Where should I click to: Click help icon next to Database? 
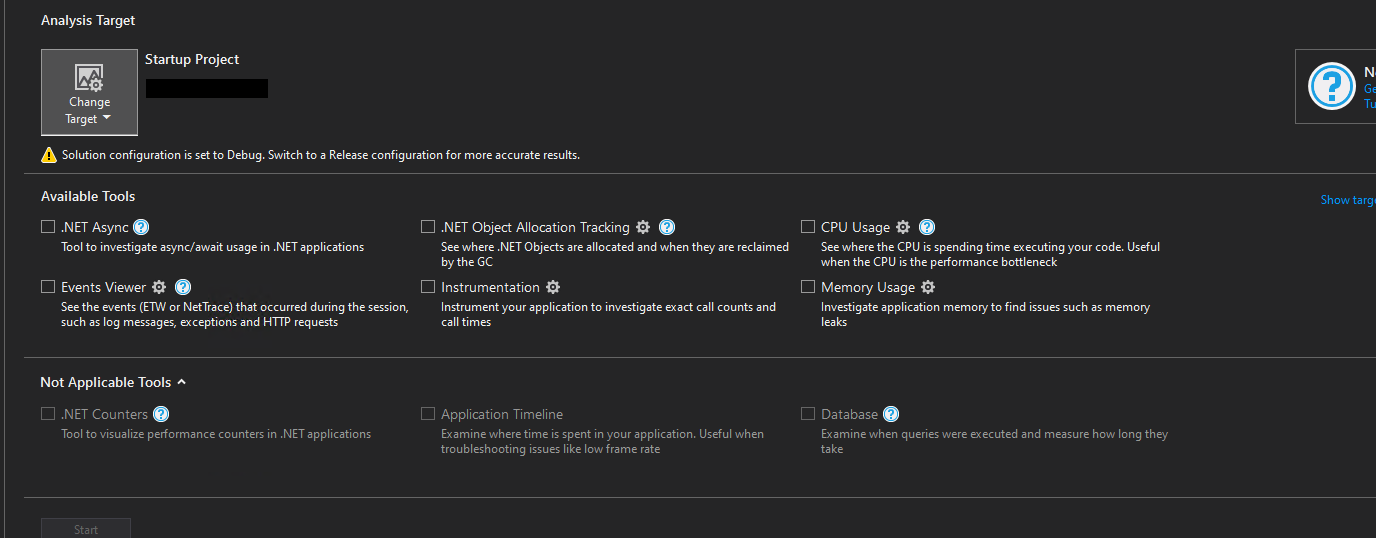tap(891, 414)
